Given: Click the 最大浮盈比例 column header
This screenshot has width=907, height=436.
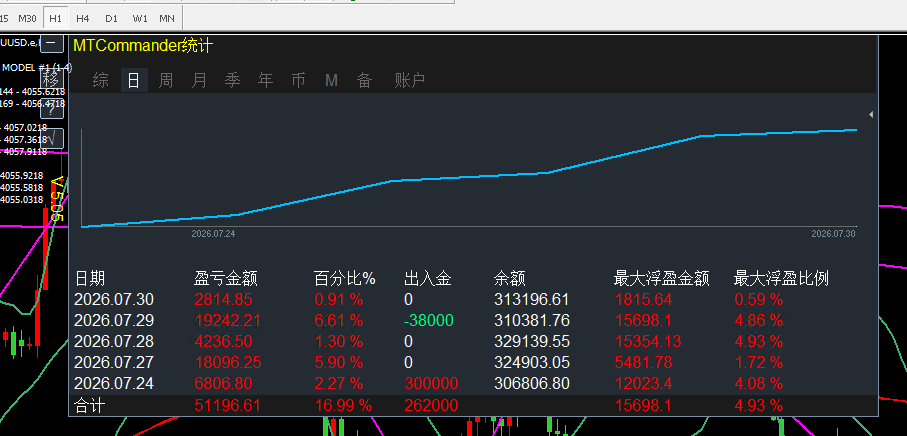Looking at the screenshot, I should [x=781, y=279].
